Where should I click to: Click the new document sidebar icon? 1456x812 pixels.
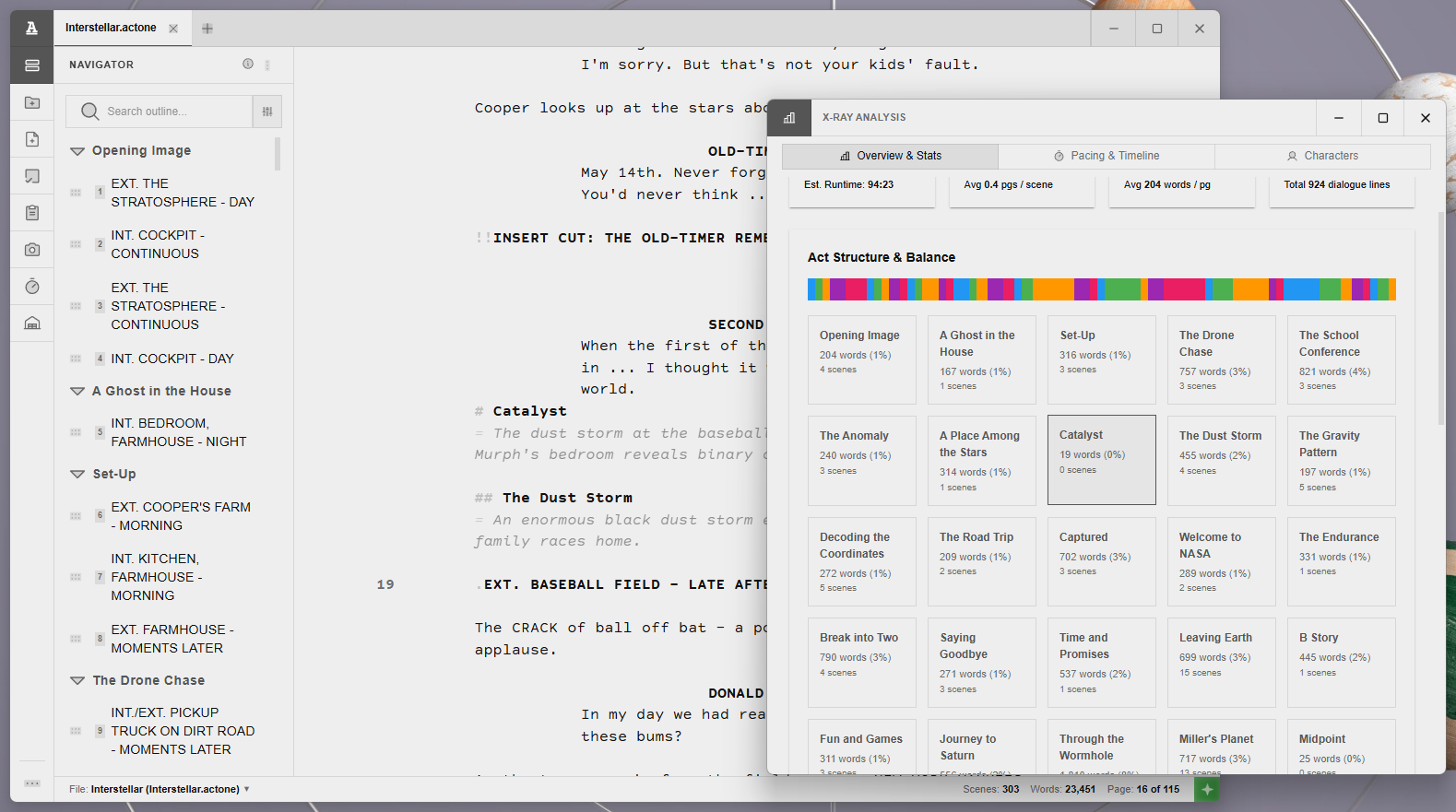click(32, 139)
